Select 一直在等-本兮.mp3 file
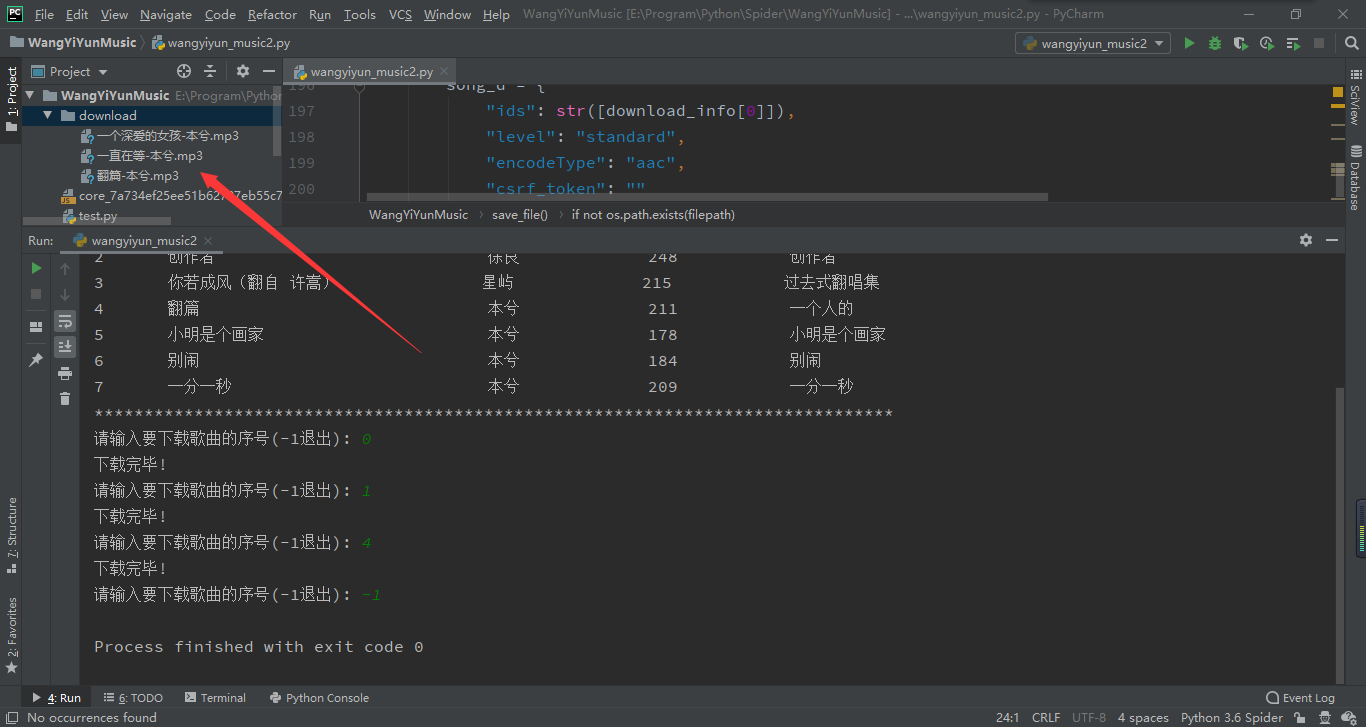The height and width of the screenshot is (727, 1366). pyautogui.click(x=150, y=155)
